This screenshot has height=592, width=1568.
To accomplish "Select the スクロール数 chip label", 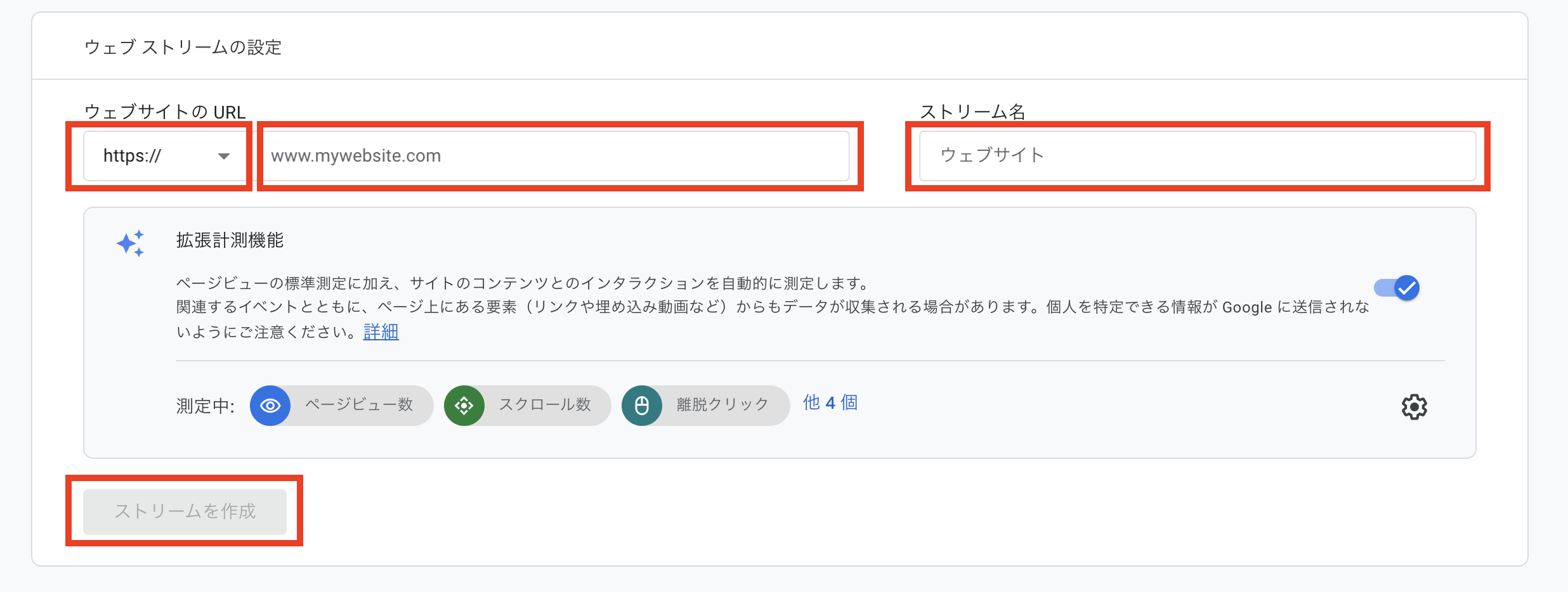I will coord(545,404).
